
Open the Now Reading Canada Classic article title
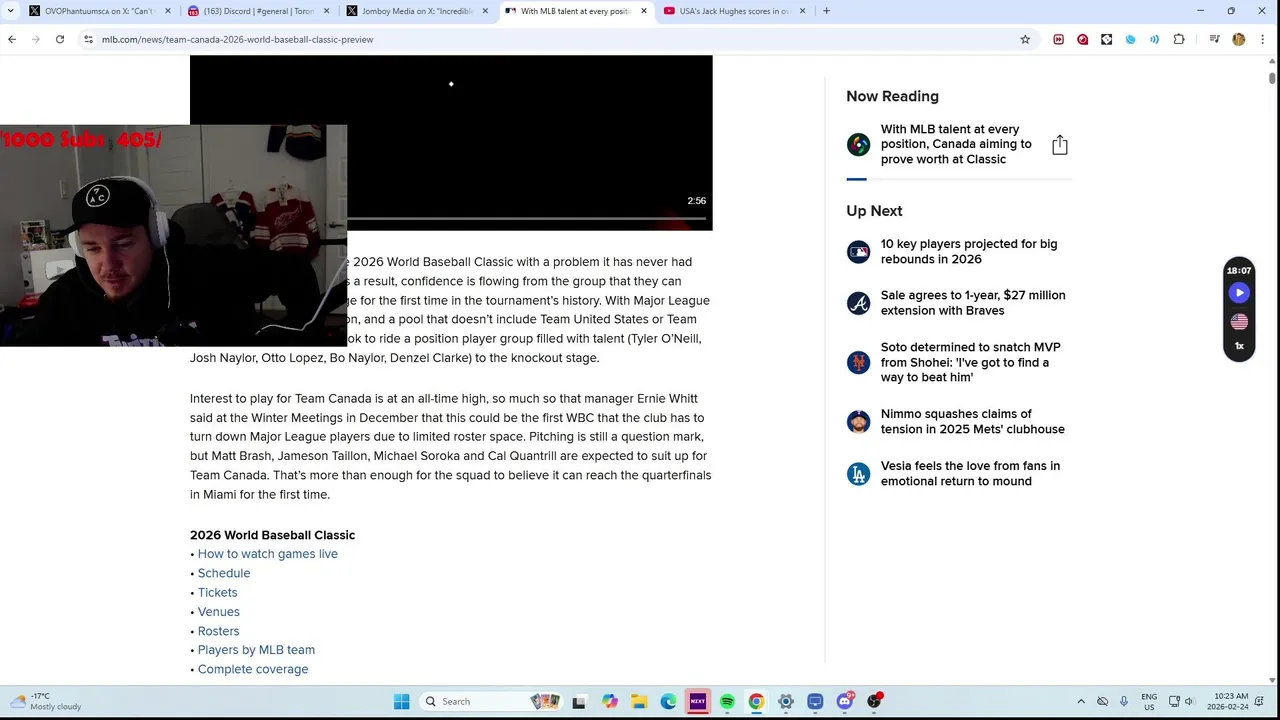pyautogui.click(x=955, y=144)
